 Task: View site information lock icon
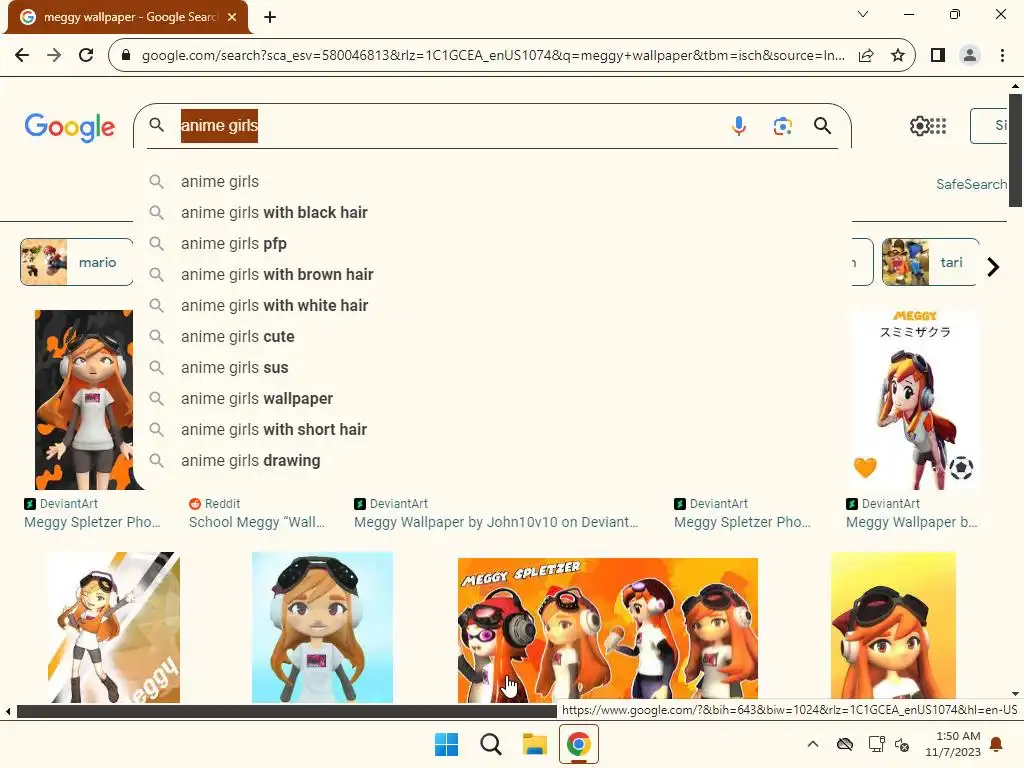coord(126,55)
